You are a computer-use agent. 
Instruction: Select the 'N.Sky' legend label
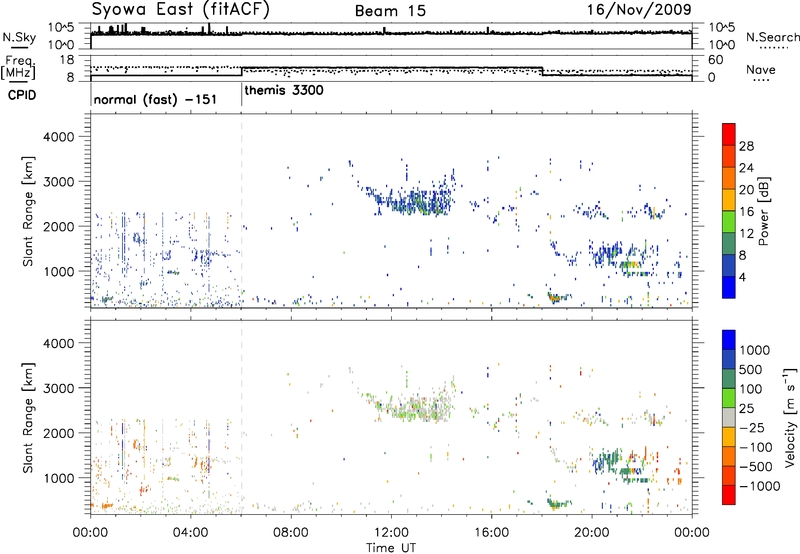[x=19, y=37]
